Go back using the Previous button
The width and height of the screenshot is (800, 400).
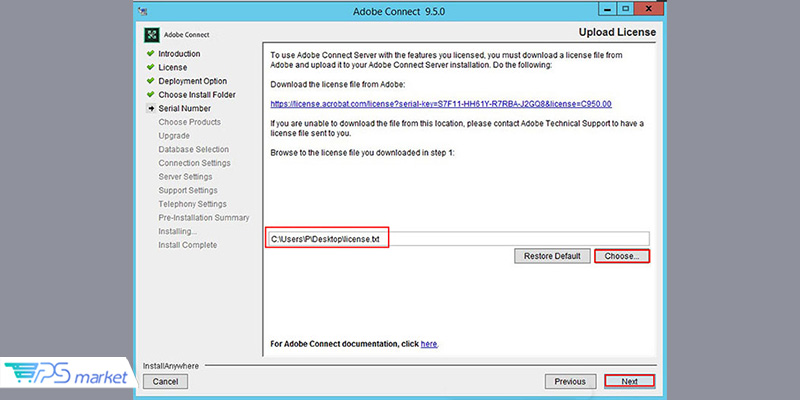tap(569, 381)
